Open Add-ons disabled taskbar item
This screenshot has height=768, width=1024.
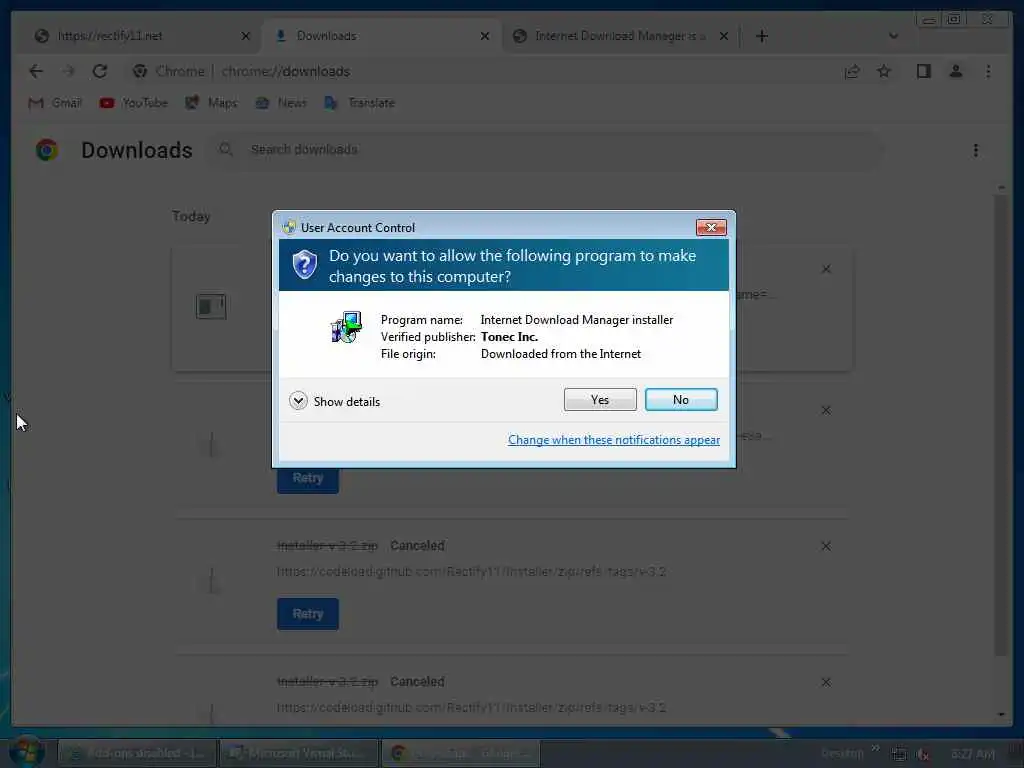coord(136,753)
